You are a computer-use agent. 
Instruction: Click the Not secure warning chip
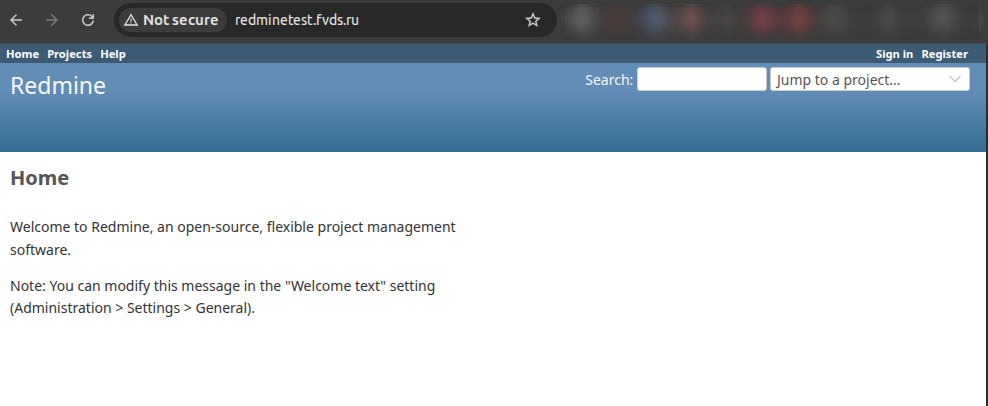171,20
